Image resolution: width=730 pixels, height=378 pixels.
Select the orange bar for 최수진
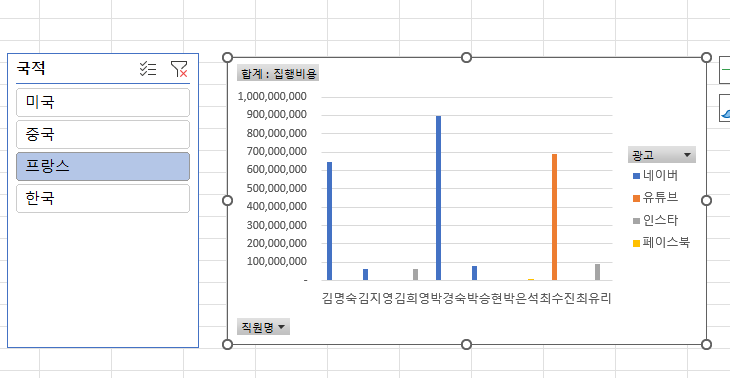(x=554, y=217)
